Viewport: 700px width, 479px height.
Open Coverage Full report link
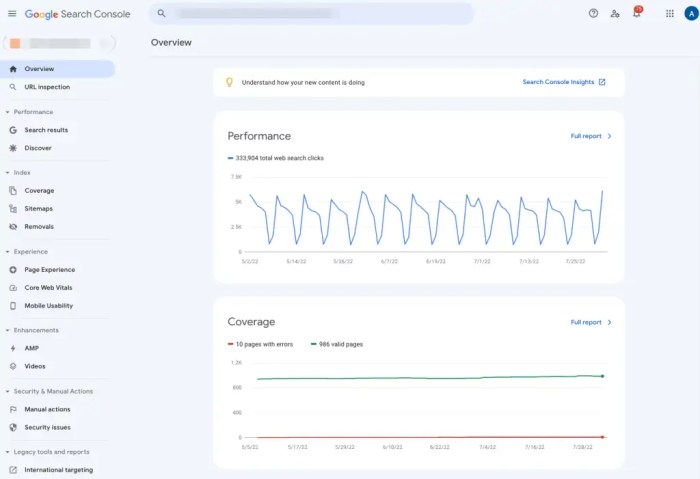point(586,322)
